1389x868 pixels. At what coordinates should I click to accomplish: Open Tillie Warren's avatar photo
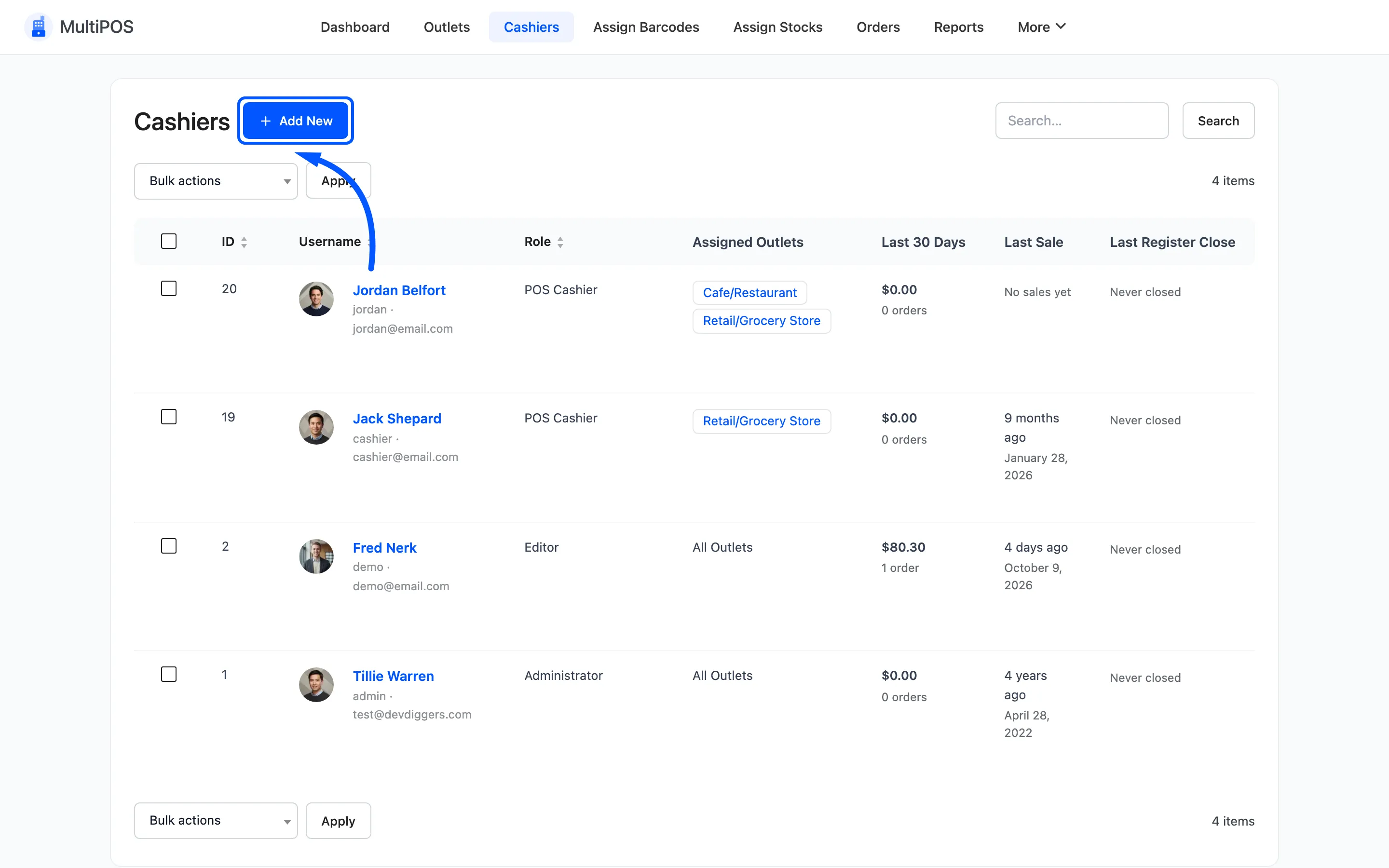click(x=316, y=685)
